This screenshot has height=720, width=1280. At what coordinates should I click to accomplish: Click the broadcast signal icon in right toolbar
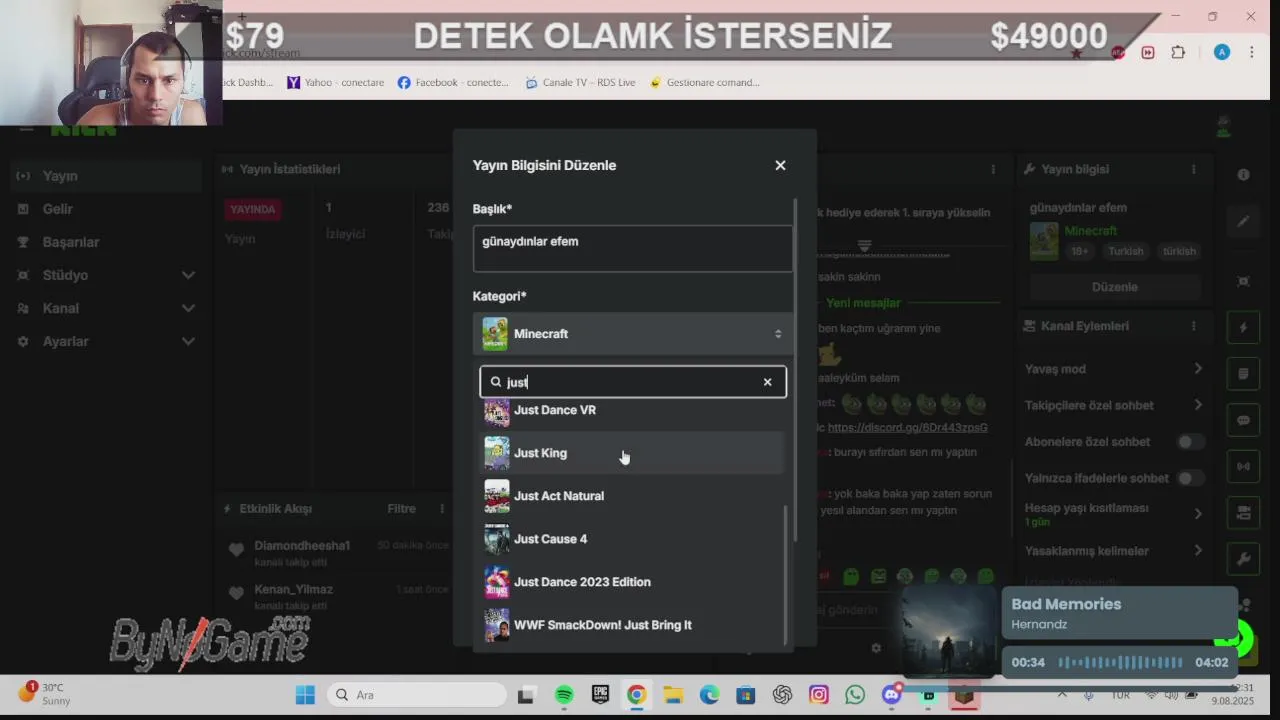click(1243, 466)
